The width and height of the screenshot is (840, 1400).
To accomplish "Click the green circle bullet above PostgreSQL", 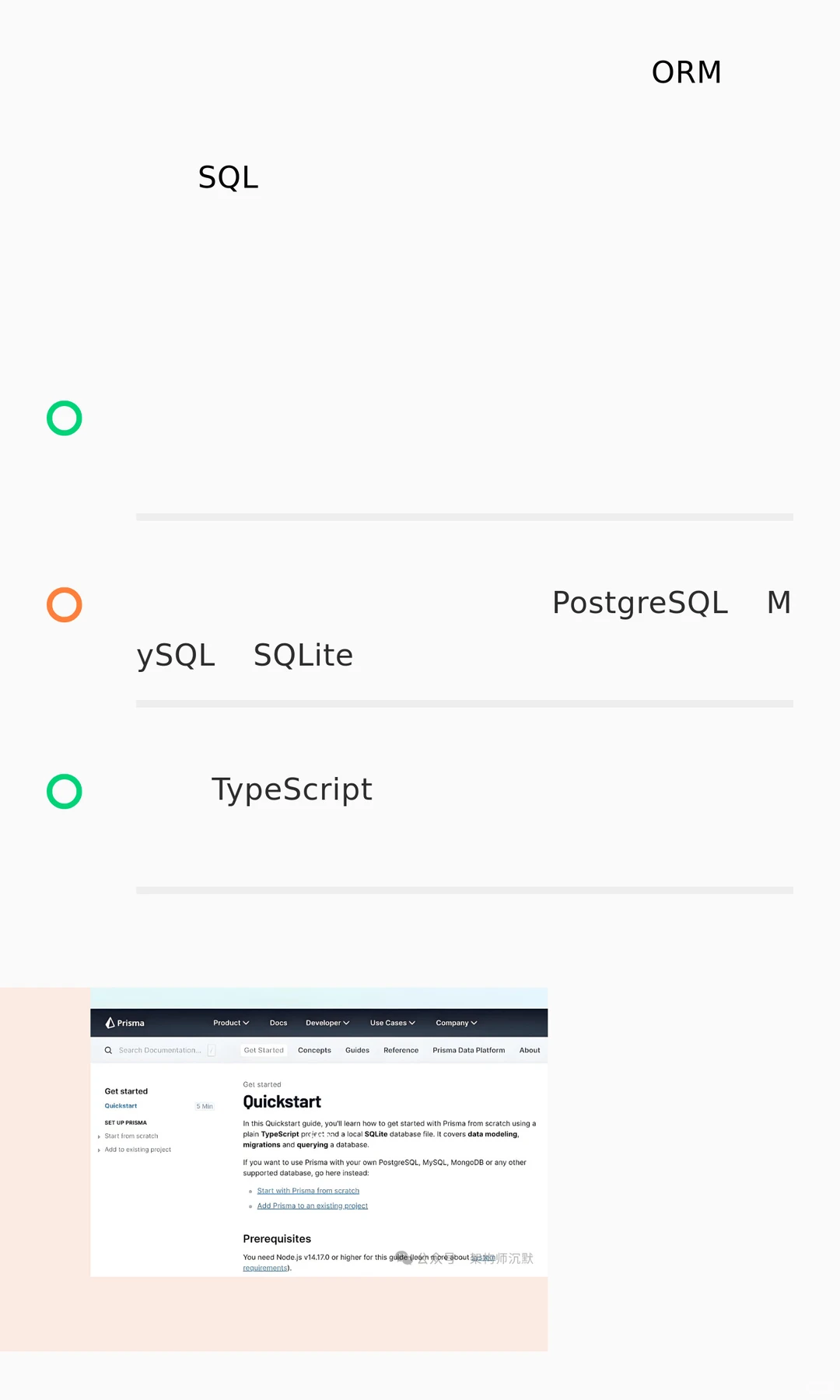I will pyautogui.click(x=65, y=418).
